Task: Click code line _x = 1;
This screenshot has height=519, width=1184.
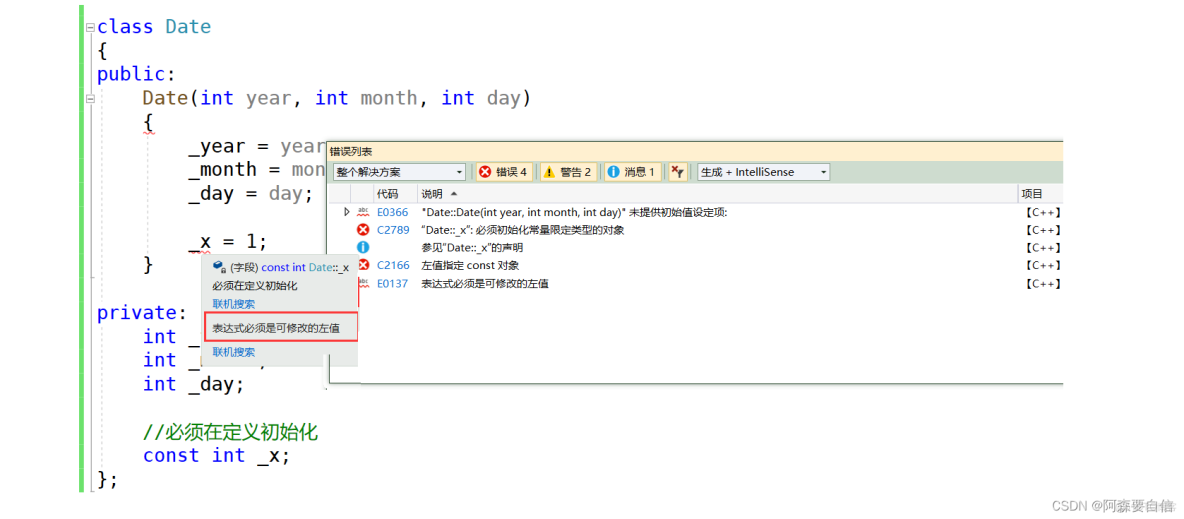Action: coord(227,242)
